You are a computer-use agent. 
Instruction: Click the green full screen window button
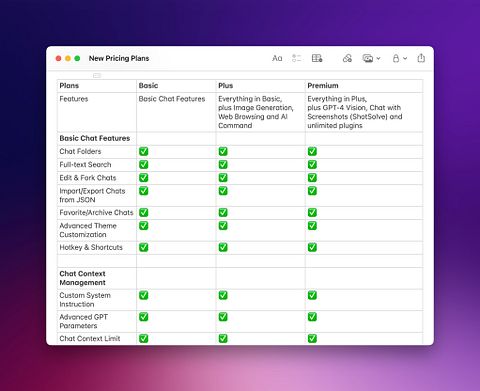point(77,58)
